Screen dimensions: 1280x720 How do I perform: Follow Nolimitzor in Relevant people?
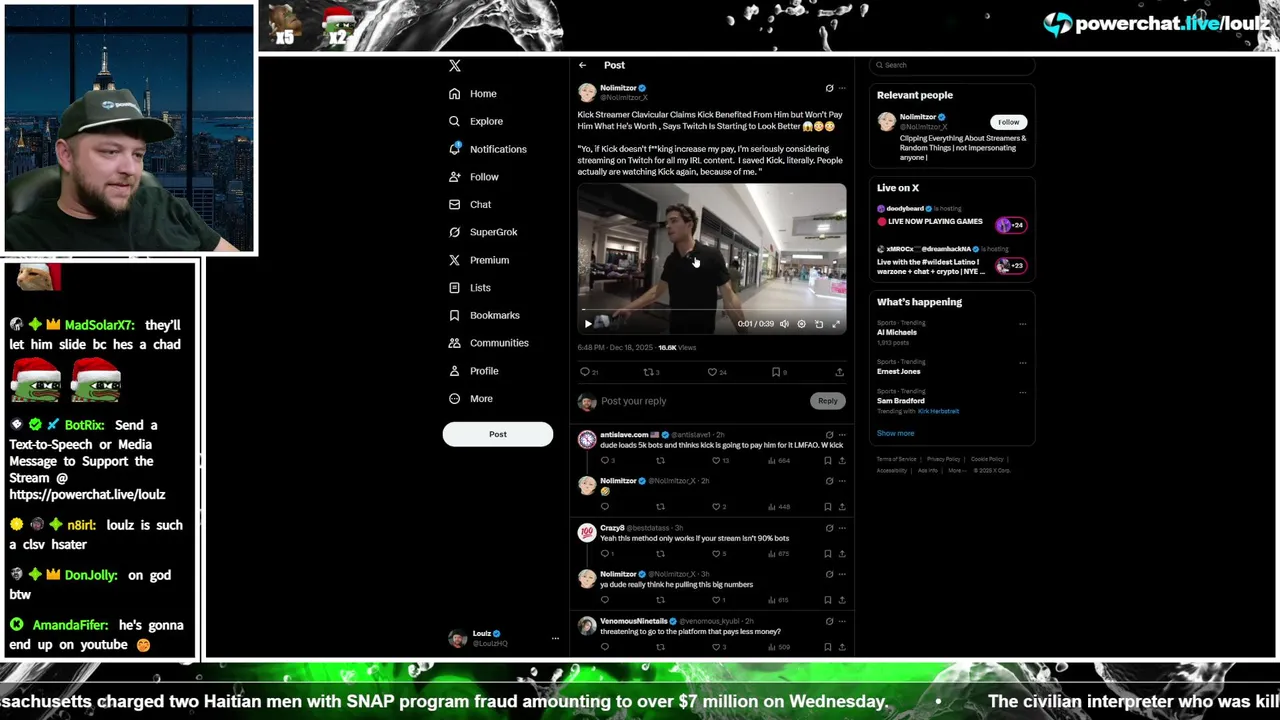coord(1008,122)
